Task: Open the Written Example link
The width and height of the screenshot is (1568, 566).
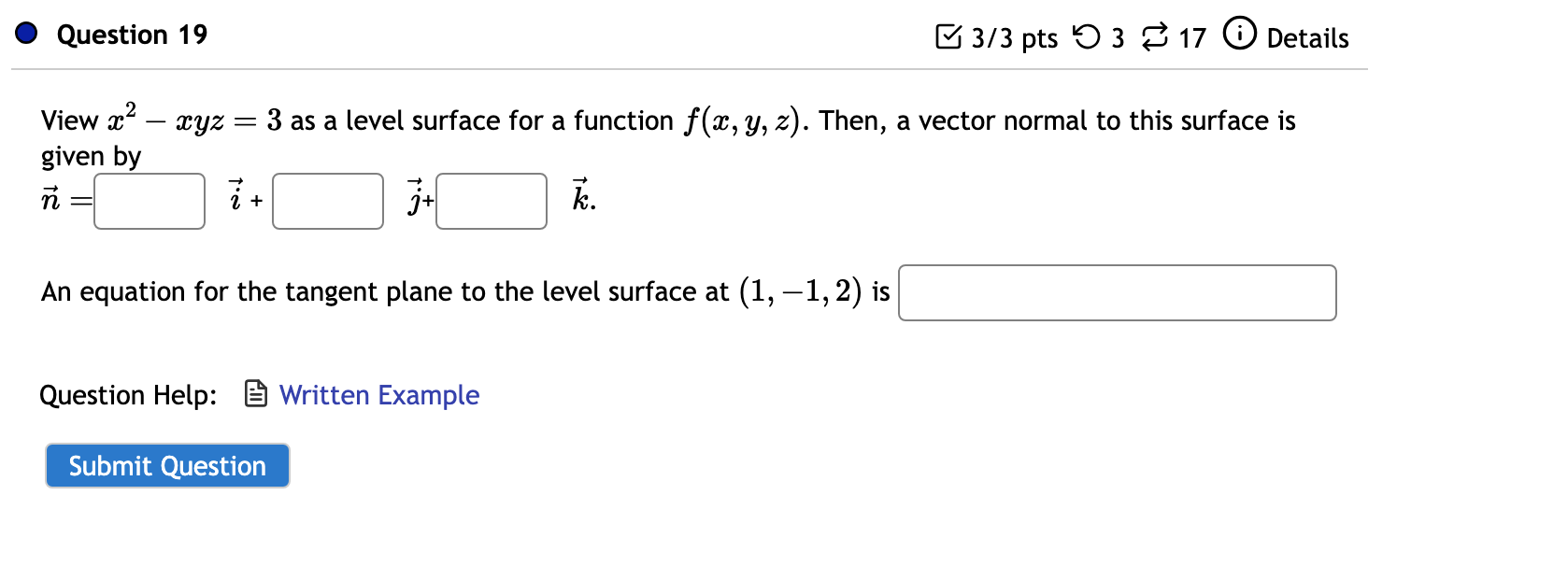Action: pos(379,395)
